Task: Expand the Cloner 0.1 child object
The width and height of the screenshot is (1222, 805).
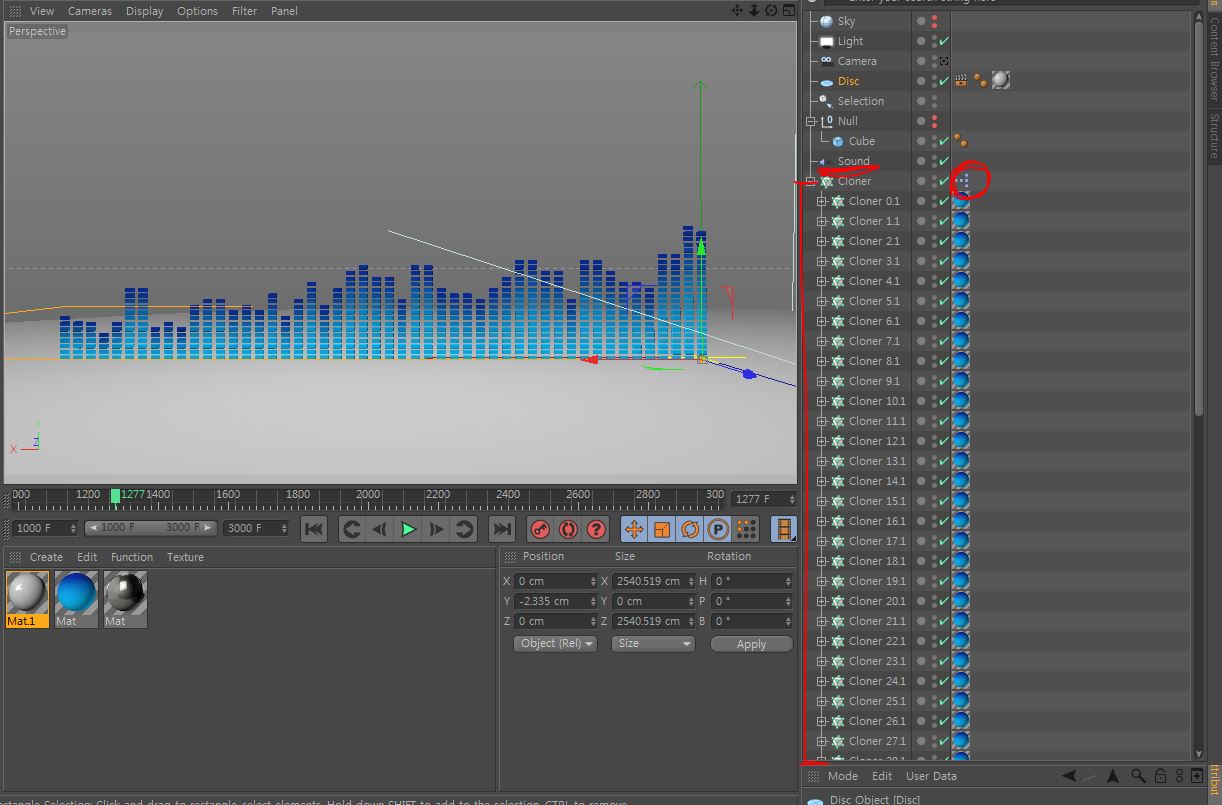Action: pos(822,201)
